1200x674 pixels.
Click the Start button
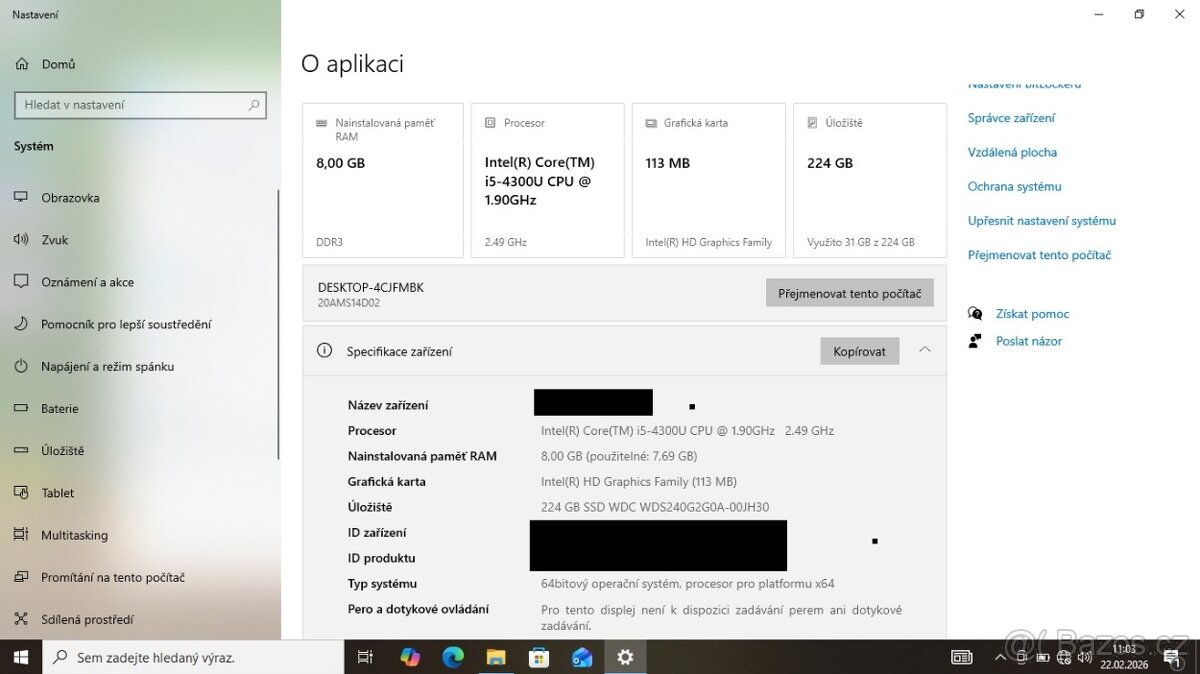point(19,657)
